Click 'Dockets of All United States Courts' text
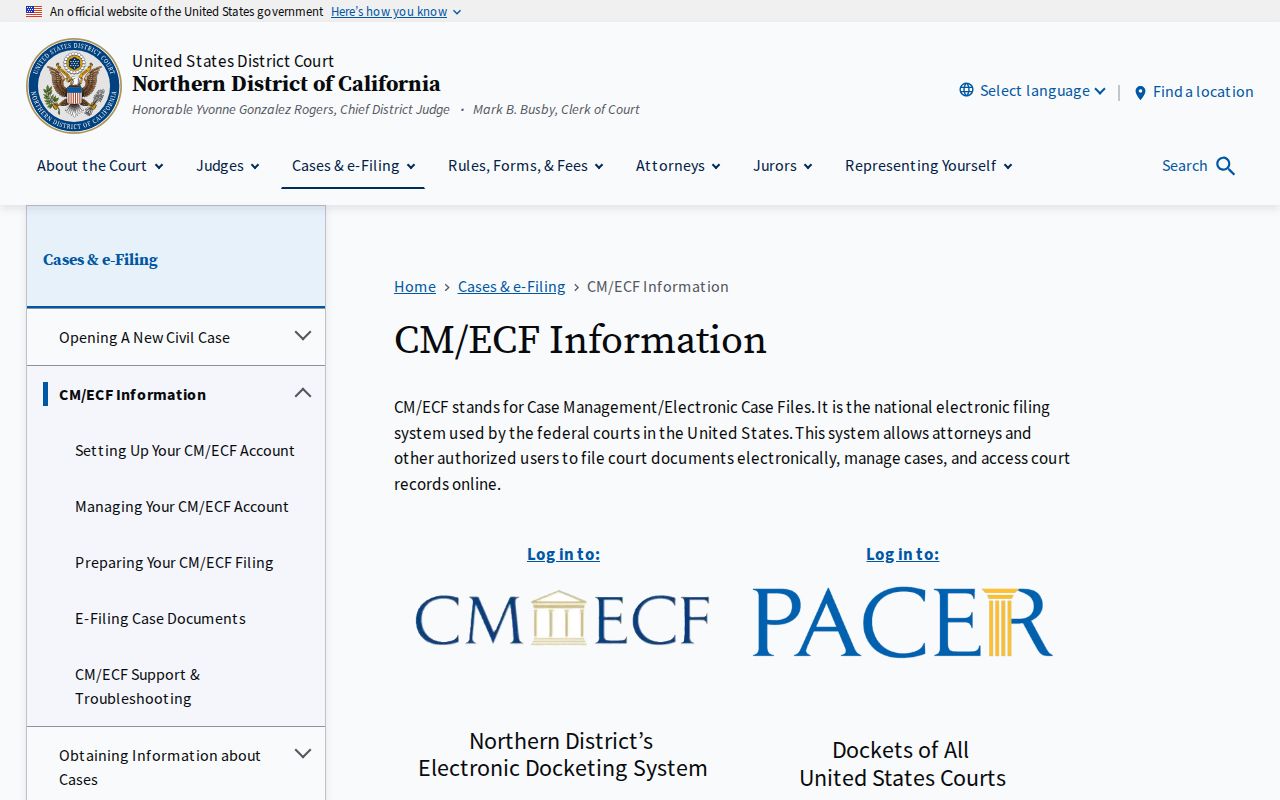1280x800 pixels. click(x=902, y=764)
